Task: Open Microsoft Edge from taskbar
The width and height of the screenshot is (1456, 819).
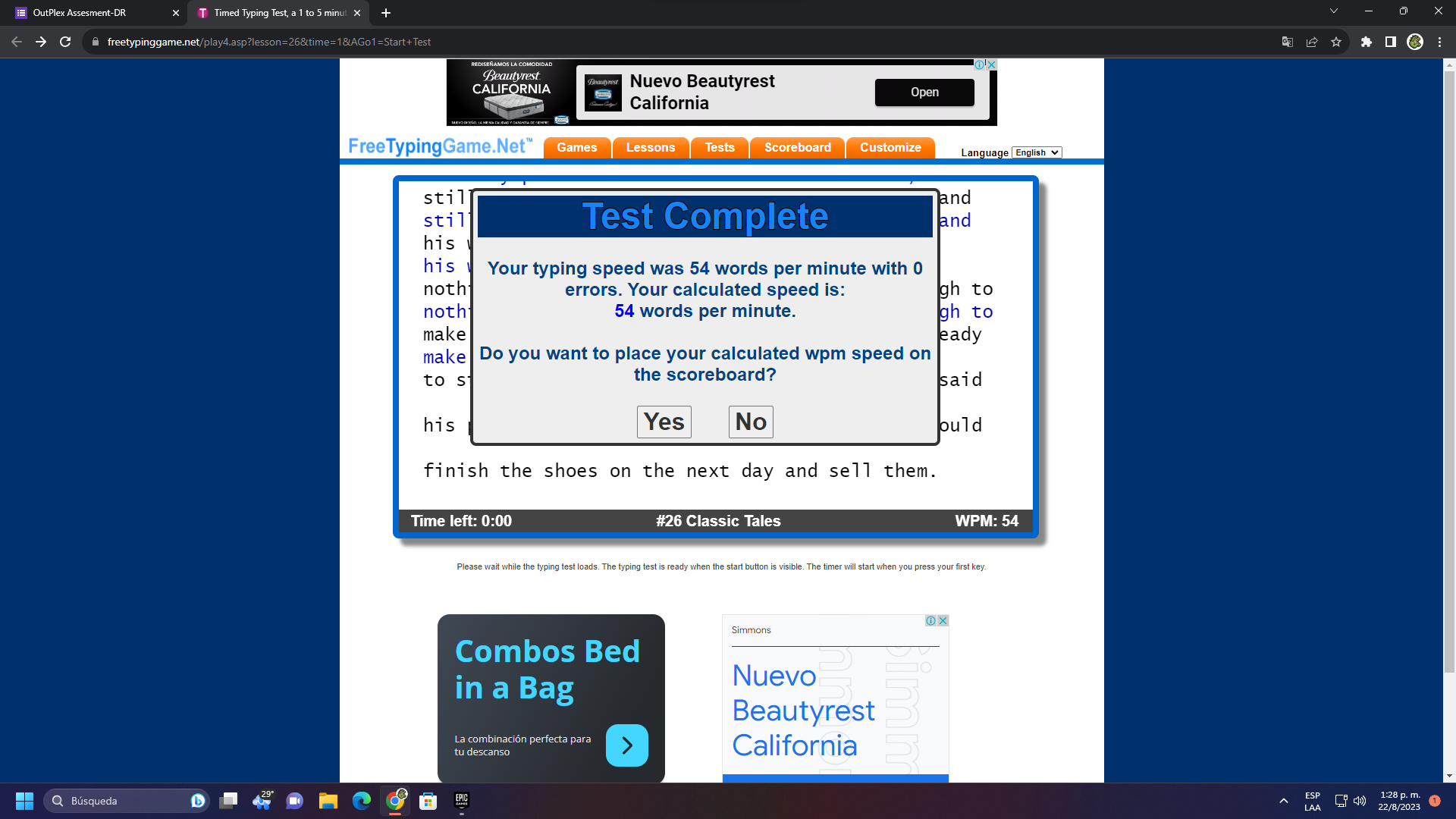Action: pyautogui.click(x=362, y=801)
